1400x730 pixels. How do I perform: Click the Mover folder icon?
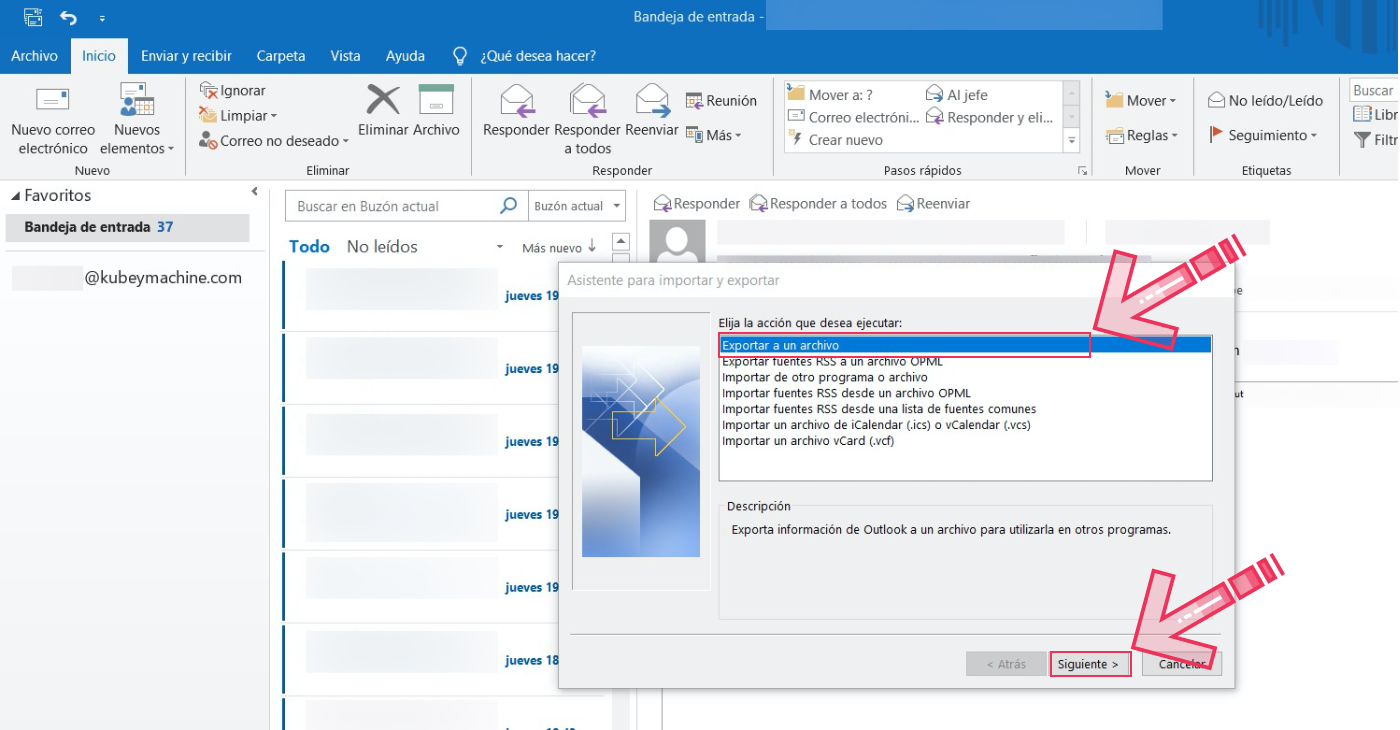point(1114,100)
